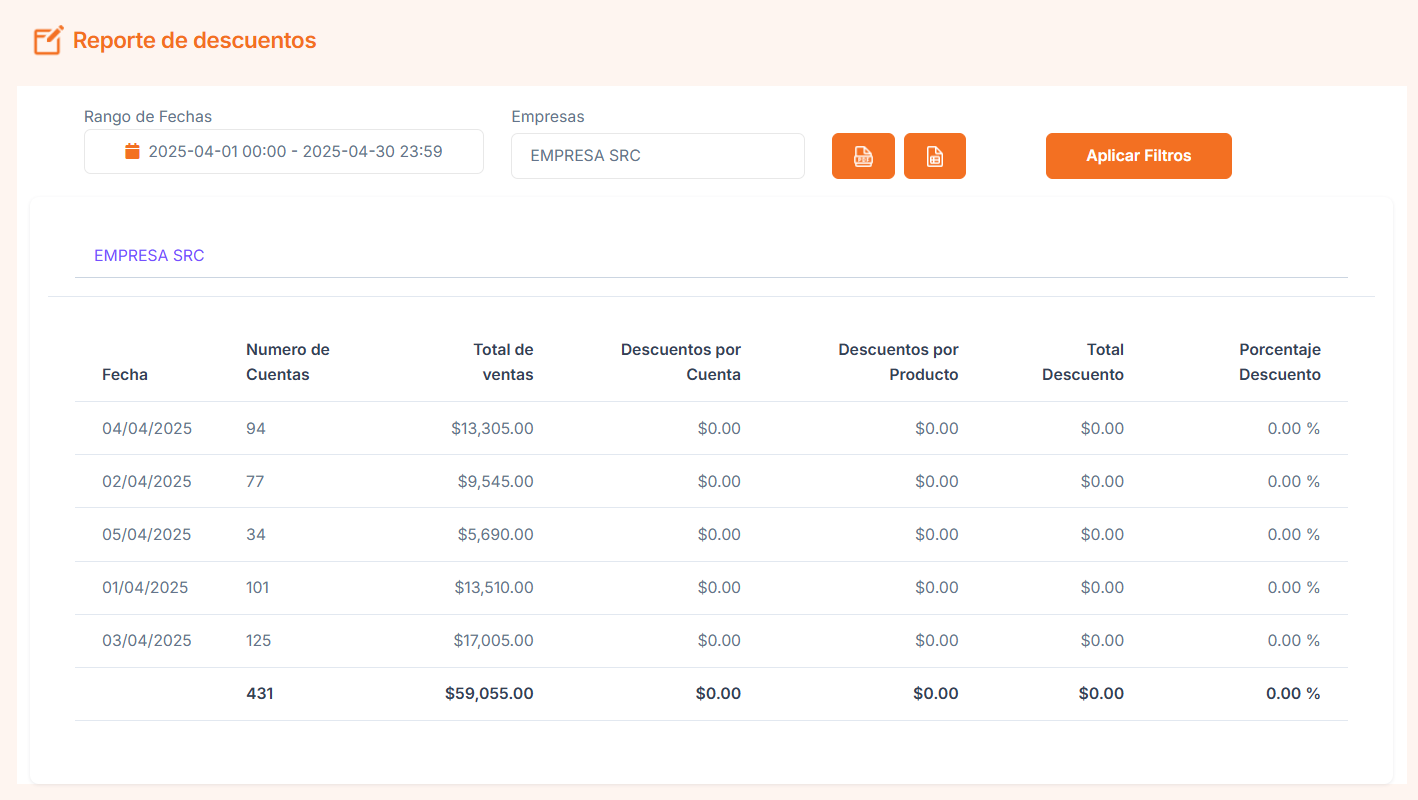Click the sales amount $9,545.00
Viewport: 1418px width, 800px height.
pos(496,481)
